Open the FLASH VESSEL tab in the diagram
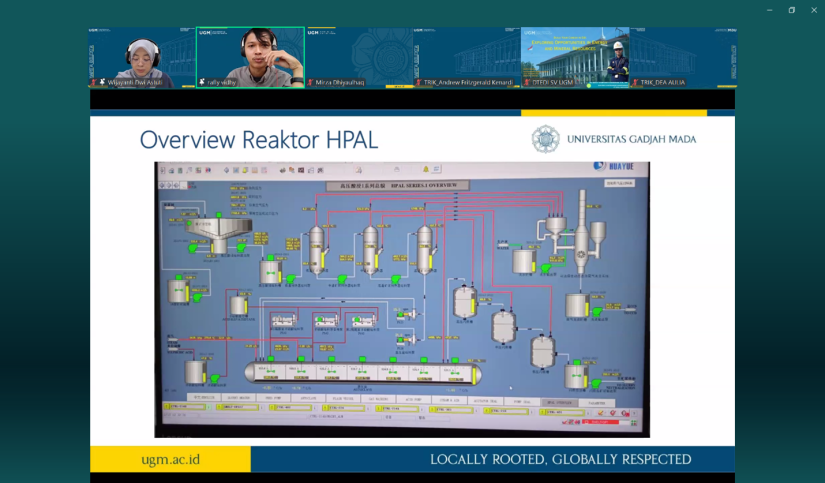Screen dimensions: 825x483 point(344,399)
